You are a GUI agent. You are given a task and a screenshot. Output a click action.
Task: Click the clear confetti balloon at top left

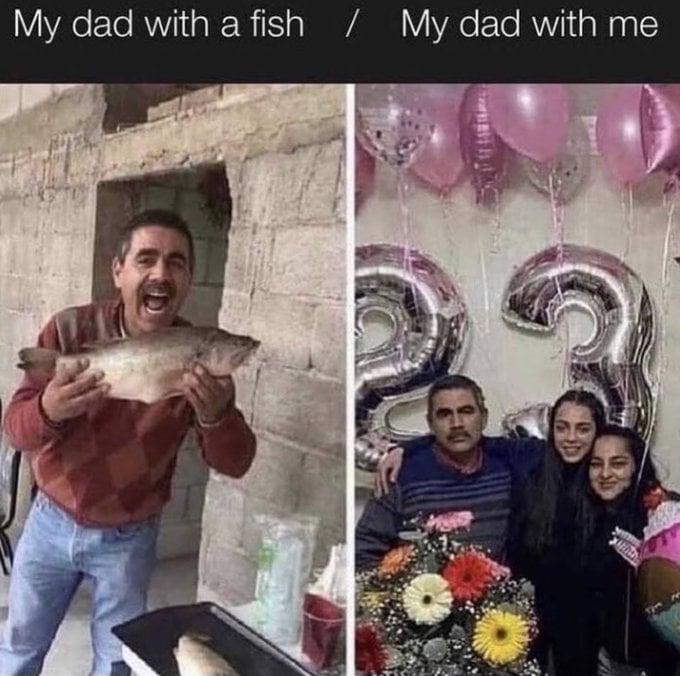[x=395, y=124]
